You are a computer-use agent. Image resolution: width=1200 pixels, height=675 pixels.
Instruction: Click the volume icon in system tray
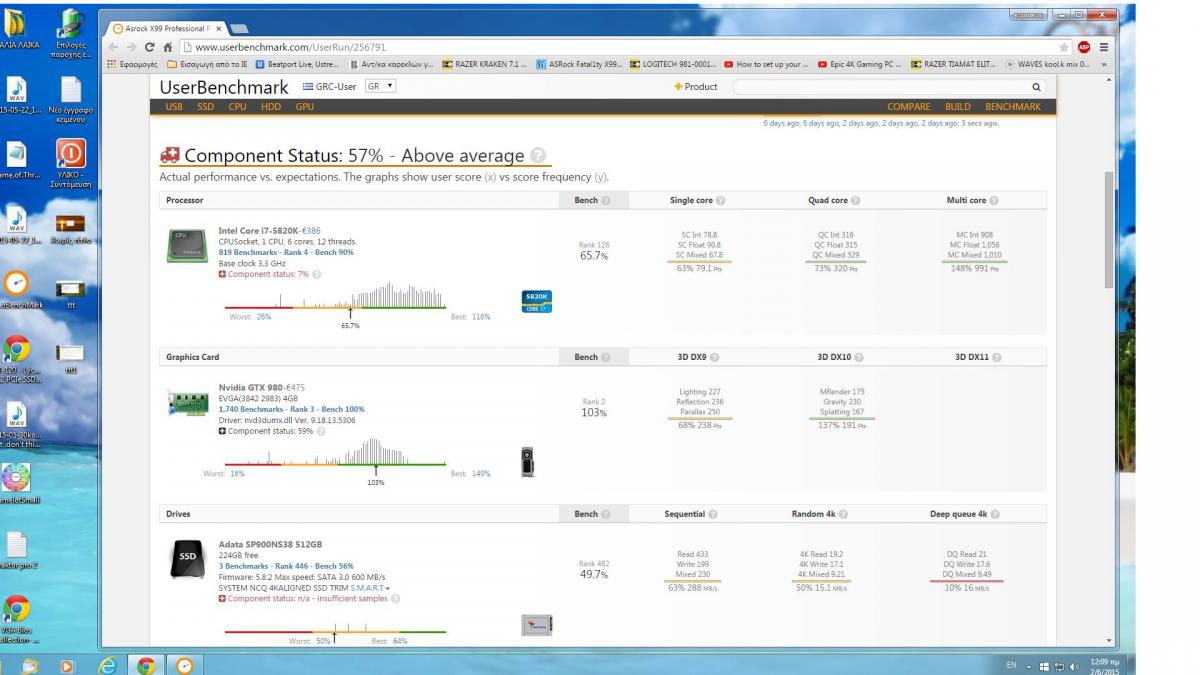tap(1074, 666)
